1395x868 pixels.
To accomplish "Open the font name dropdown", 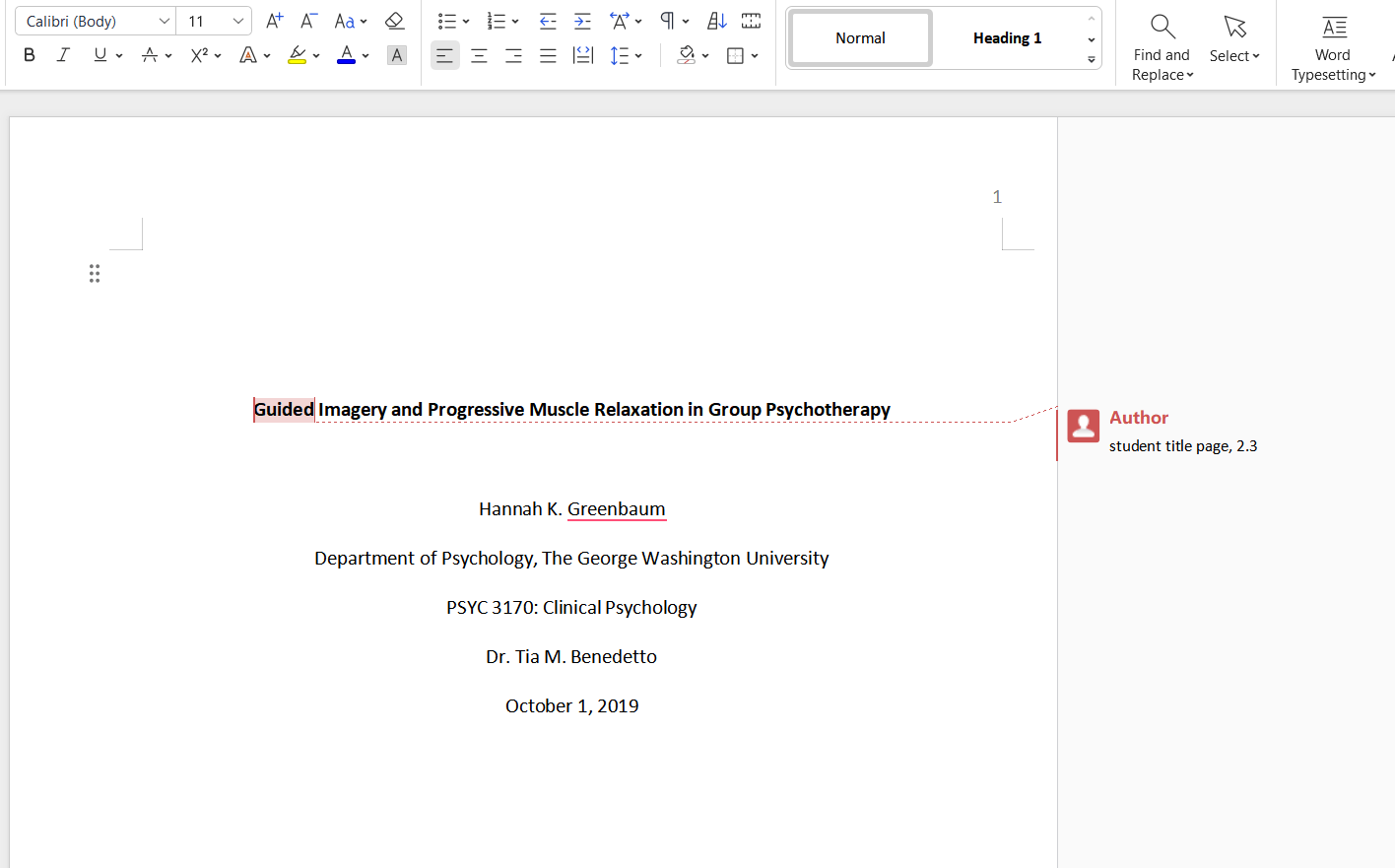I will [164, 21].
